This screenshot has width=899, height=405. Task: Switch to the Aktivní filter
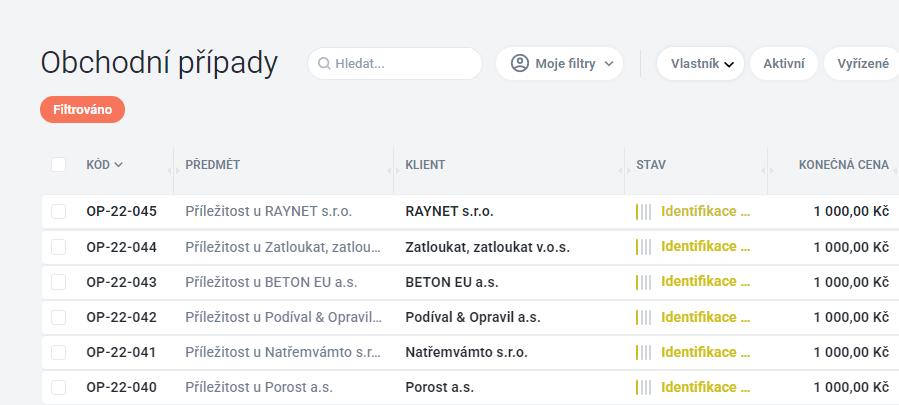point(784,64)
